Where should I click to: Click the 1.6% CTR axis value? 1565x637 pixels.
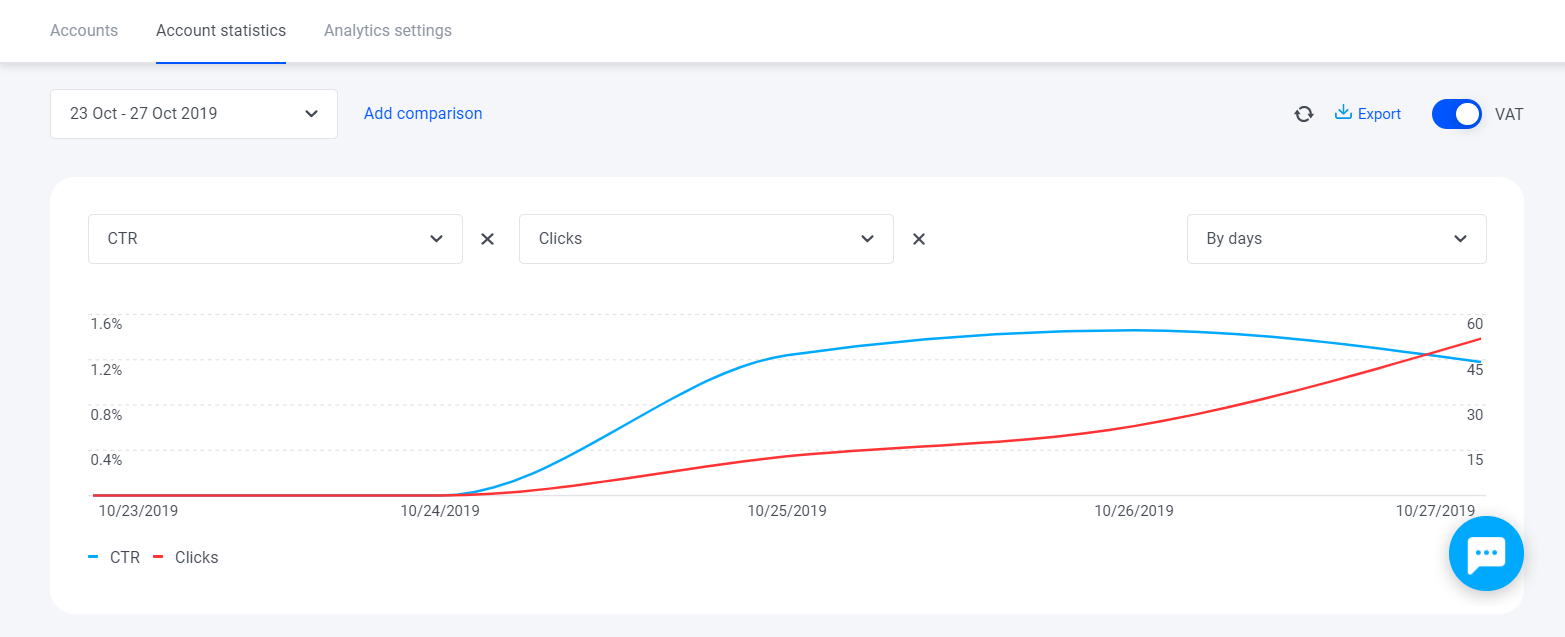[106, 324]
